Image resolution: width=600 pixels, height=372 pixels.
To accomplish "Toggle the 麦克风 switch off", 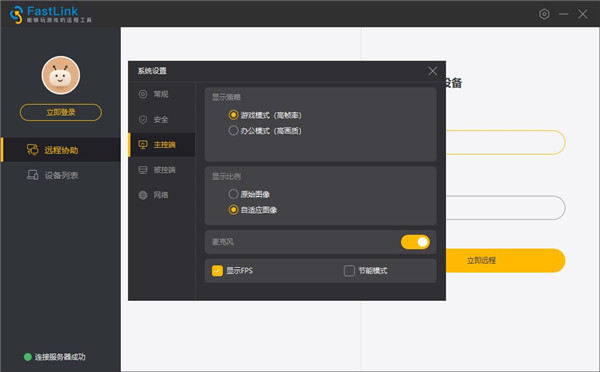I will 415,242.
